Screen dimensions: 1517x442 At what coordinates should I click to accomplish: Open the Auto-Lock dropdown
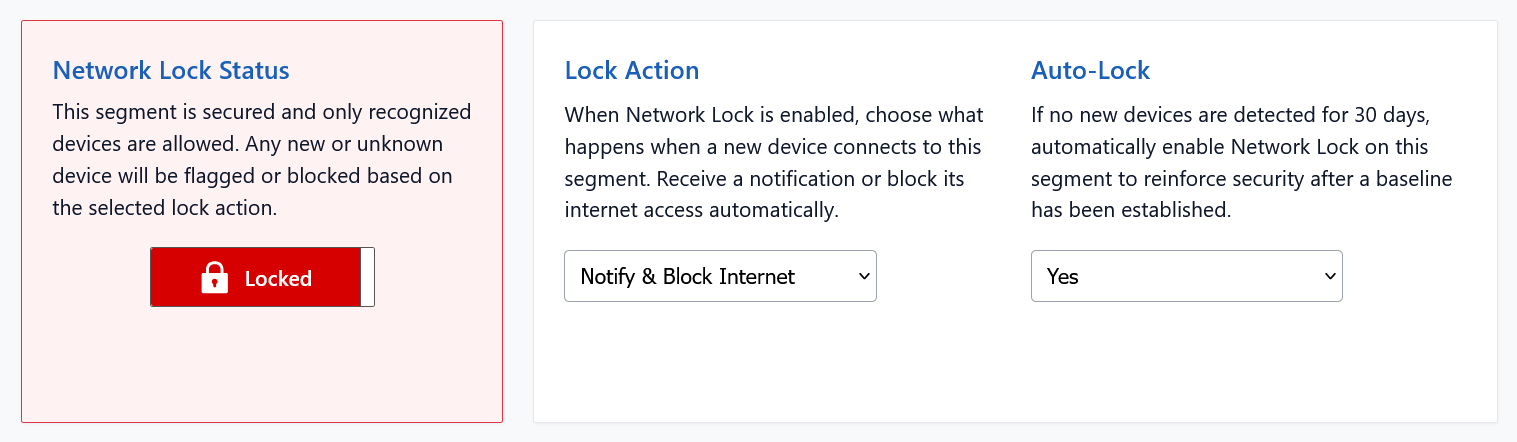tap(1186, 276)
